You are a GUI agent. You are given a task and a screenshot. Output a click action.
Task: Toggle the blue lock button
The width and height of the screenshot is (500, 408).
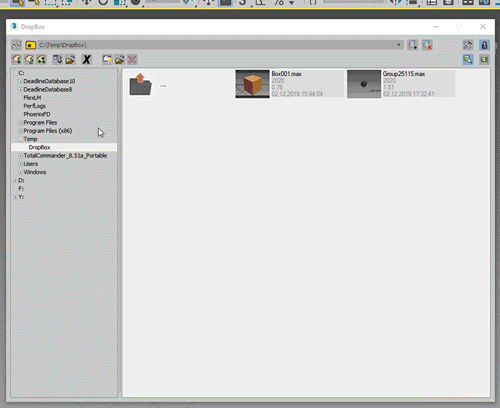click(x=484, y=45)
